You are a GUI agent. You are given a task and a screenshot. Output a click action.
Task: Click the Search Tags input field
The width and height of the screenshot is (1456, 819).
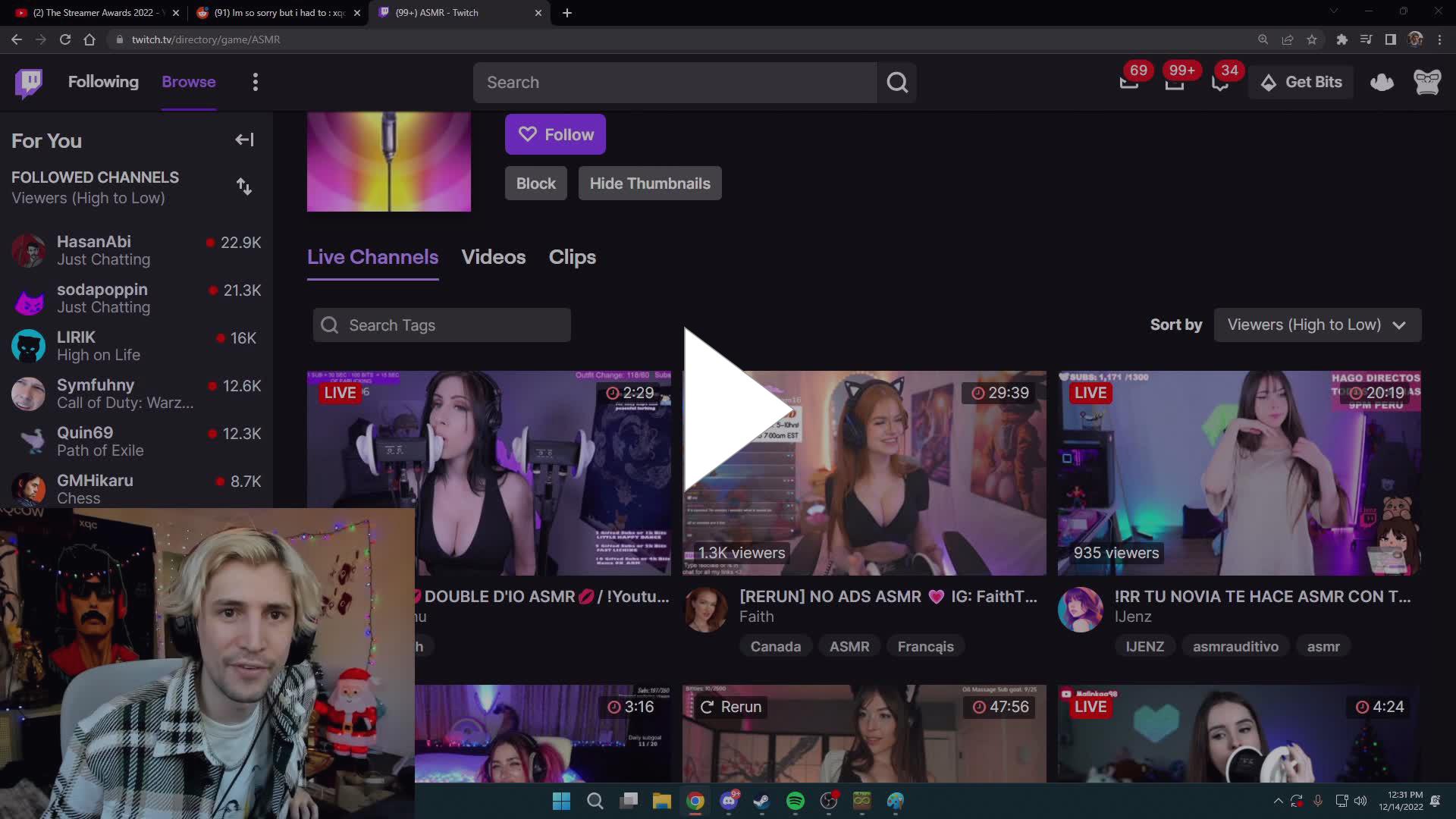click(441, 325)
